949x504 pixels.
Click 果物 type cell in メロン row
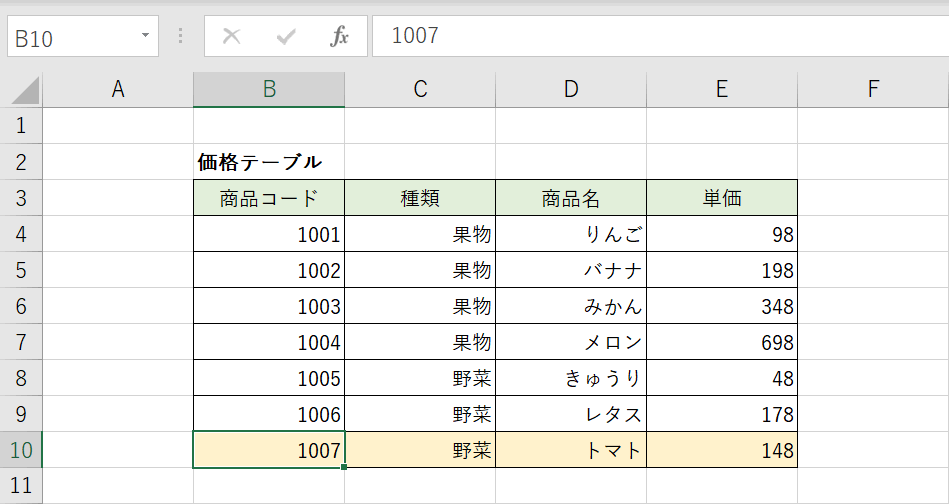click(x=420, y=342)
